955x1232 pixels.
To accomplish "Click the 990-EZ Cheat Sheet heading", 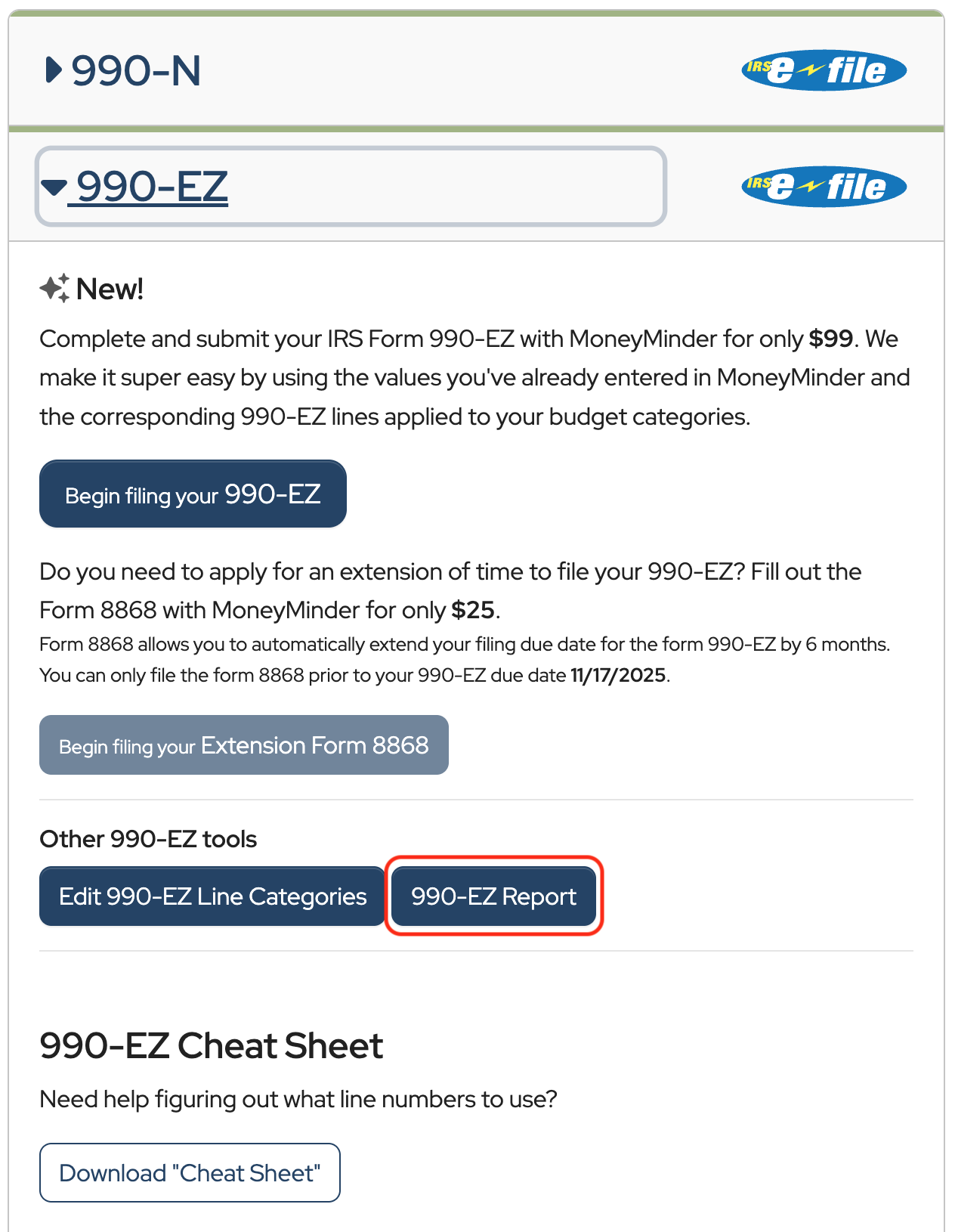I will [x=211, y=1046].
